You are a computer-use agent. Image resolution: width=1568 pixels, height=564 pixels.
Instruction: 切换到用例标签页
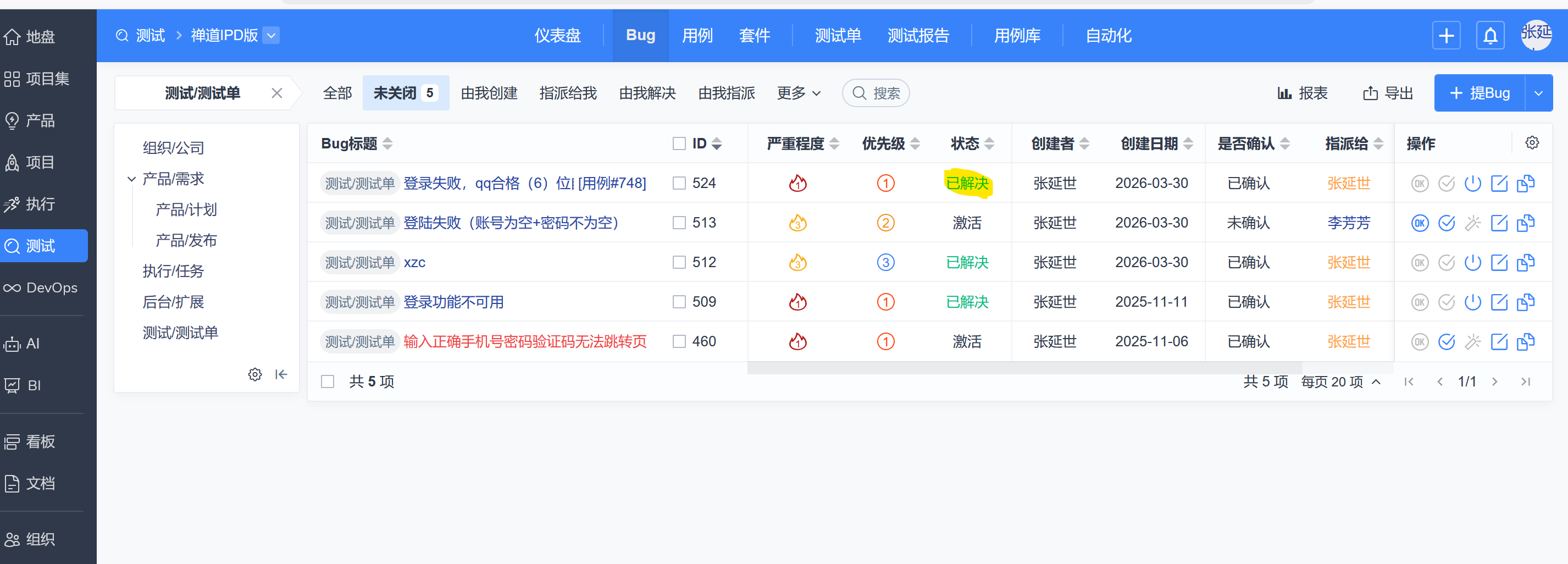[x=697, y=35]
